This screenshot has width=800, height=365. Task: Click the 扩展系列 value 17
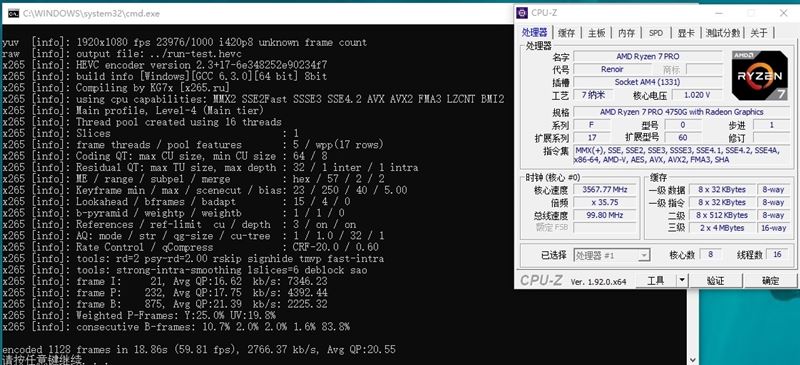click(592, 138)
